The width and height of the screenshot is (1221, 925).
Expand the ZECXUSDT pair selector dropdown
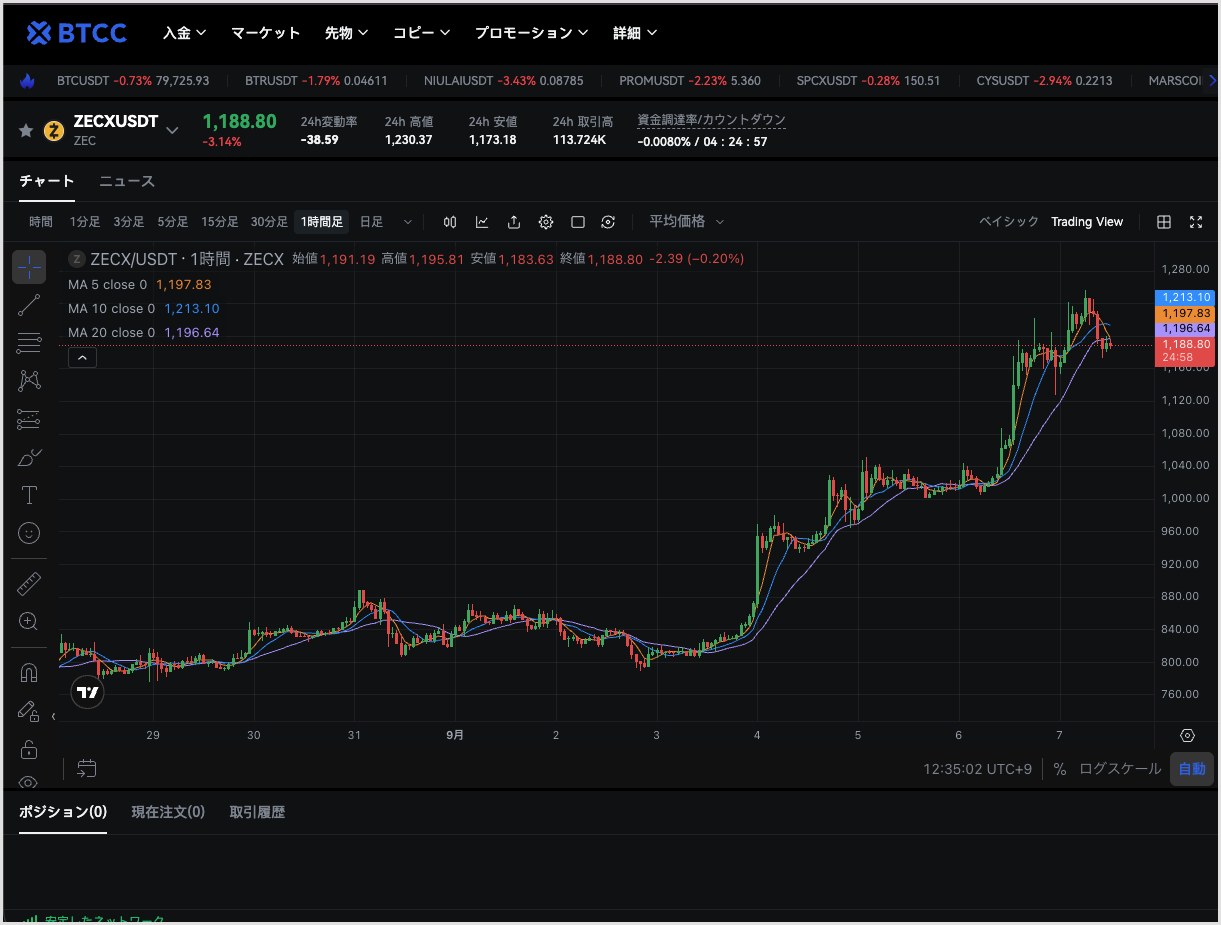172,130
